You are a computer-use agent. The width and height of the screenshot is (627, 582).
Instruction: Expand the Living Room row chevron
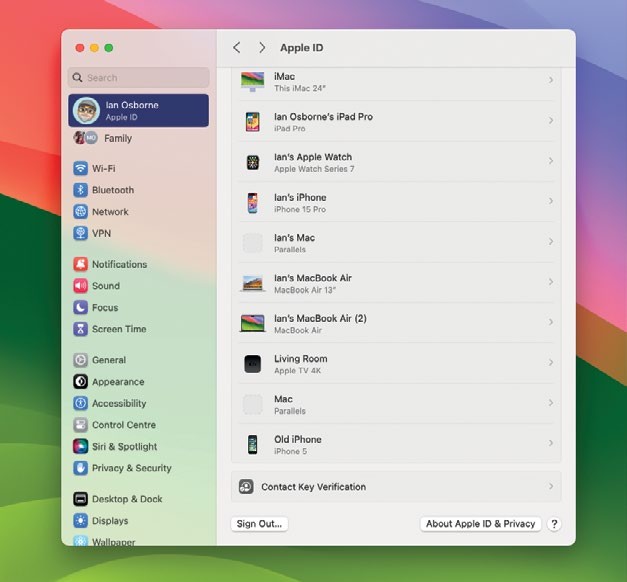(551, 362)
